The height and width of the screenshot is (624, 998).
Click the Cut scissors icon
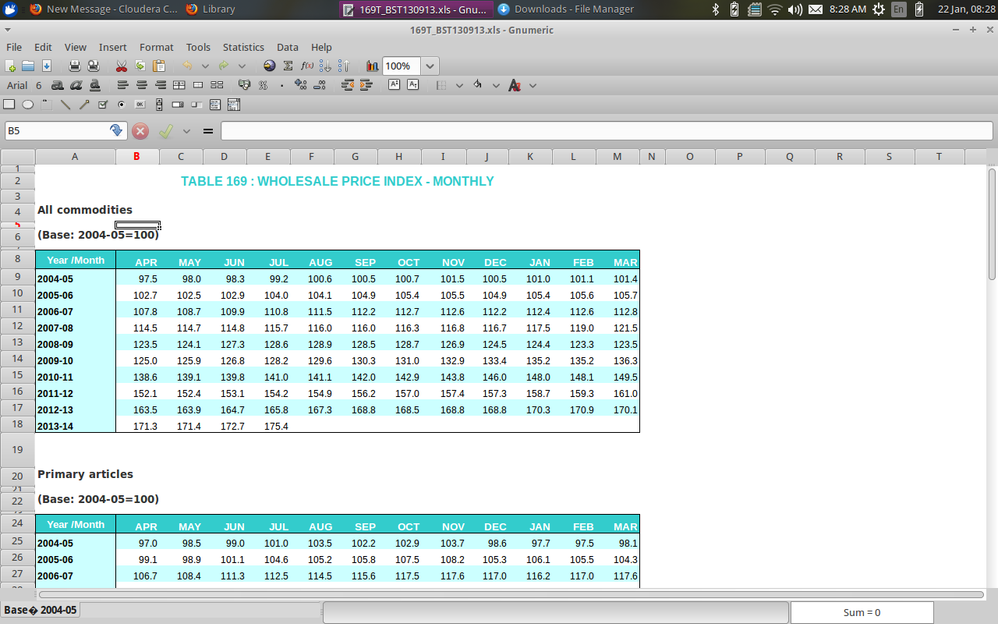(x=122, y=66)
